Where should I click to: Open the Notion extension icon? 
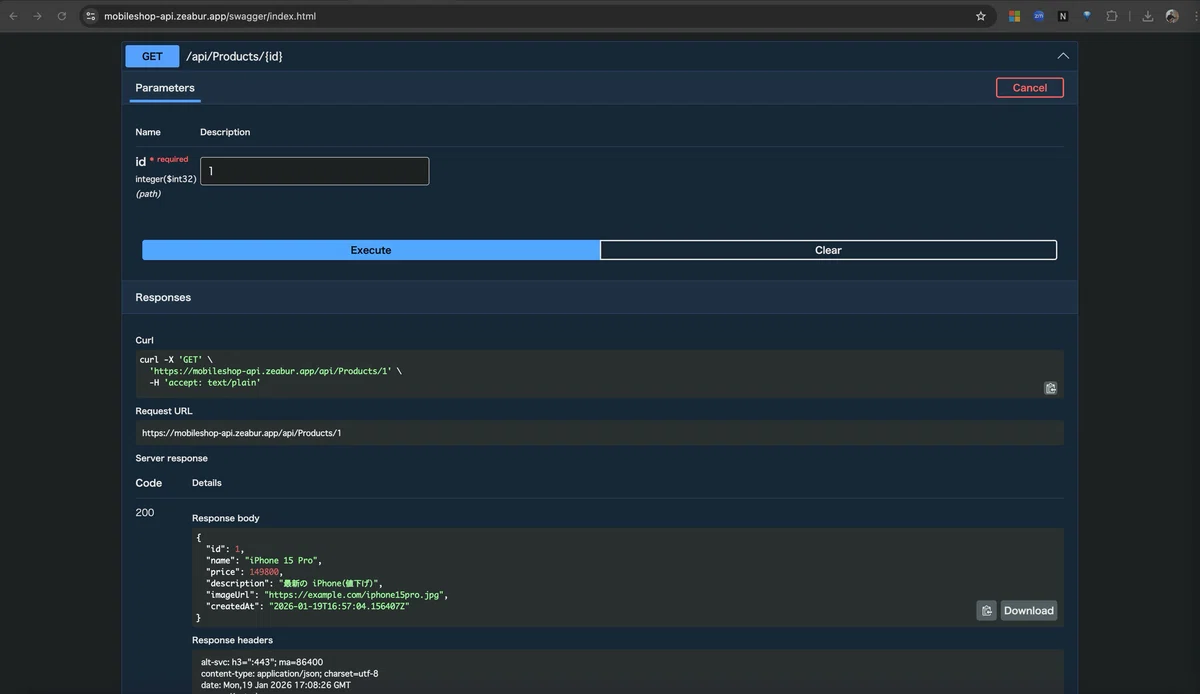tap(1063, 16)
